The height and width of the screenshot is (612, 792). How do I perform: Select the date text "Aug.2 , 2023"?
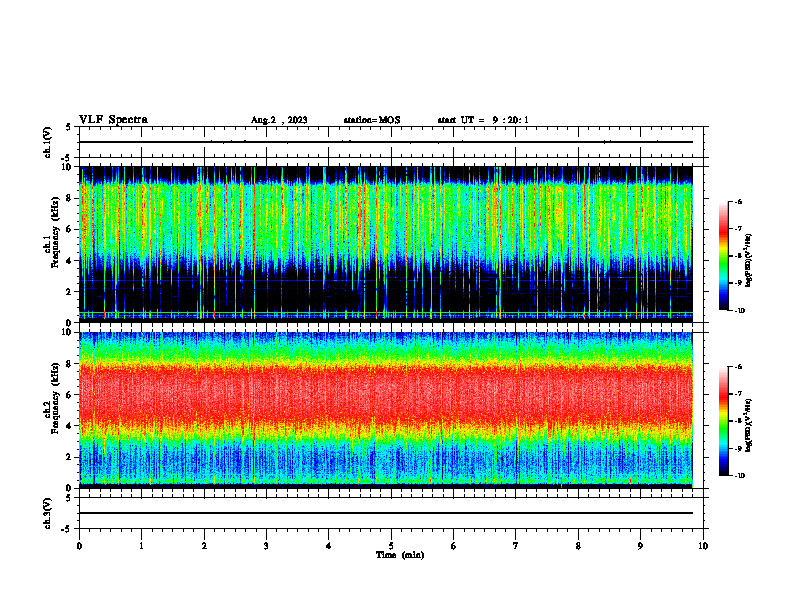coord(279,120)
